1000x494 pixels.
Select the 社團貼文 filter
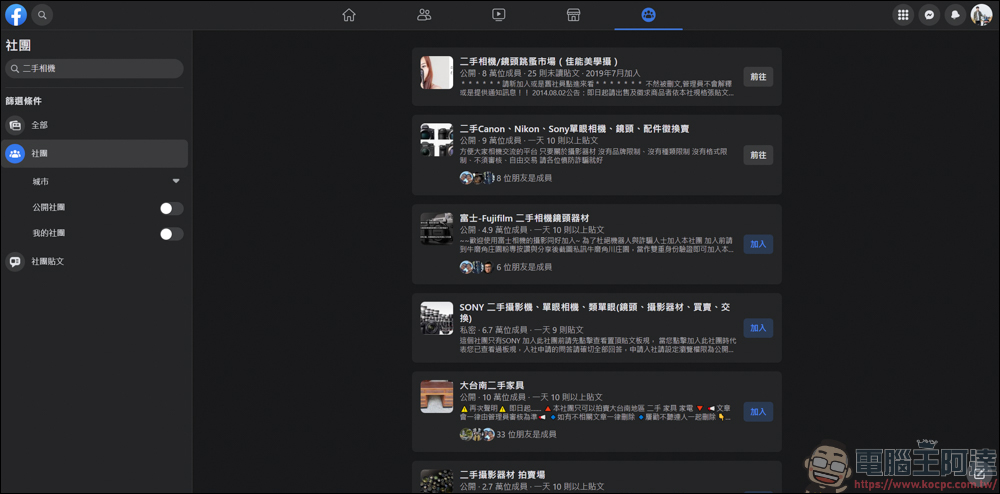(47, 261)
